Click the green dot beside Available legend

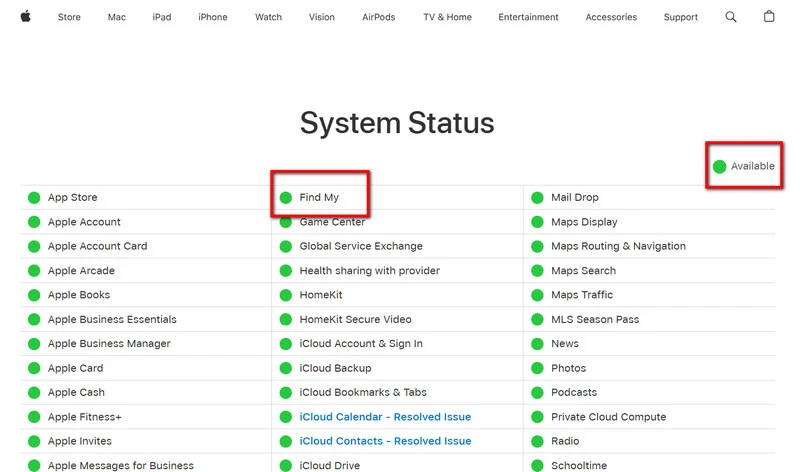719,166
